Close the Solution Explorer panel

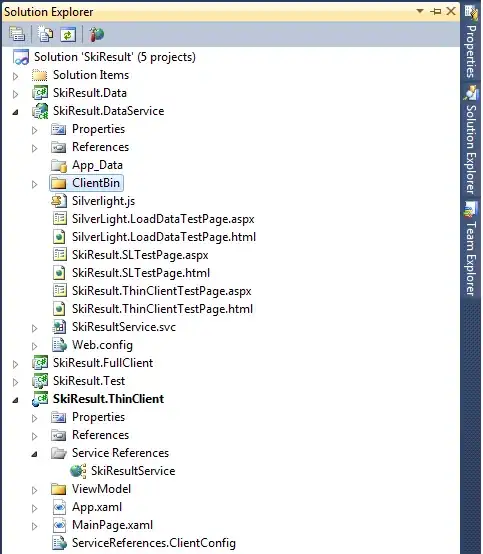[x=451, y=11]
